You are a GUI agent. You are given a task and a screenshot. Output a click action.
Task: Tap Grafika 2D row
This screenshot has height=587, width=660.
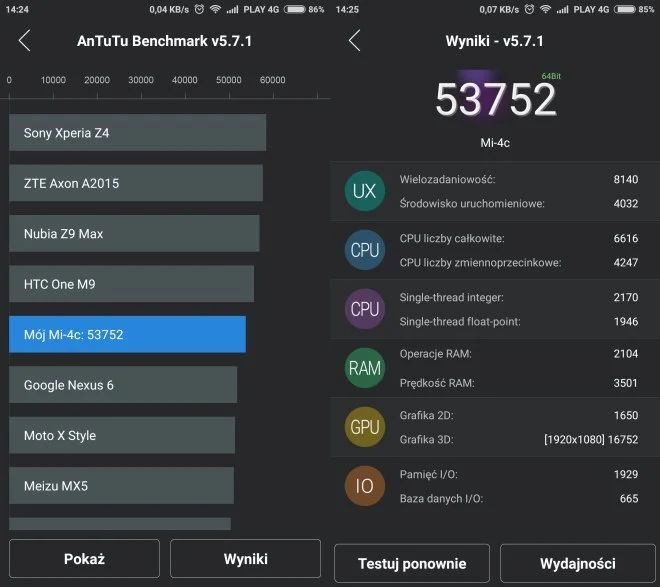pyautogui.click(x=519, y=415)
